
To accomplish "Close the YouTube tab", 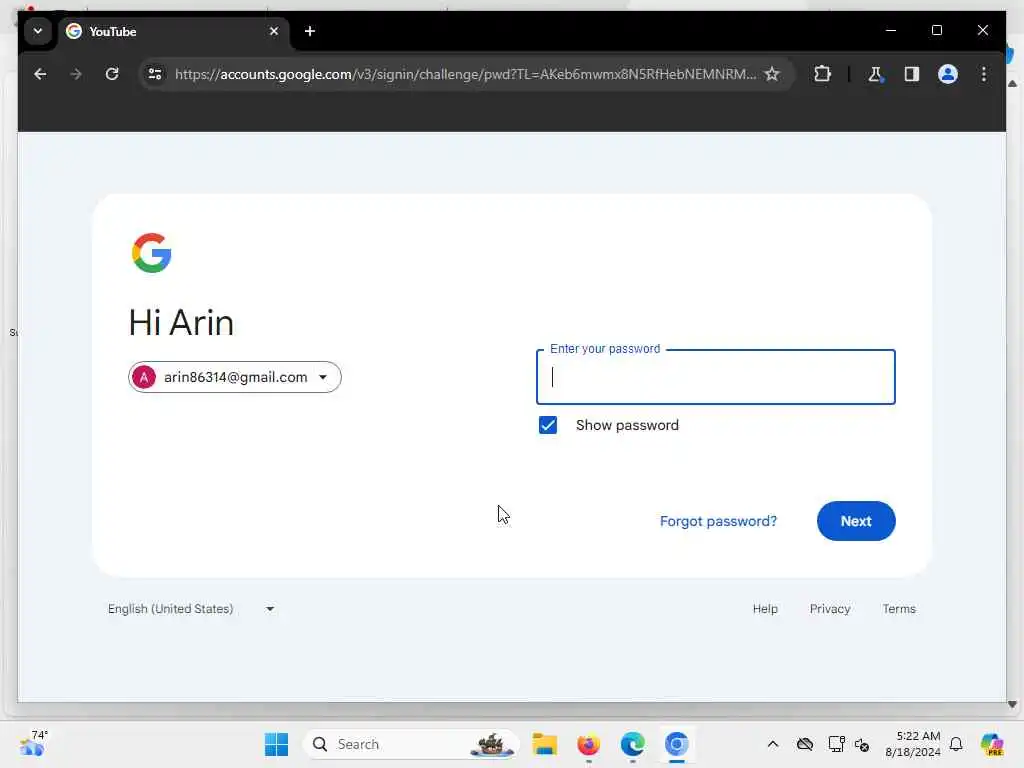I will pos(274,31).
